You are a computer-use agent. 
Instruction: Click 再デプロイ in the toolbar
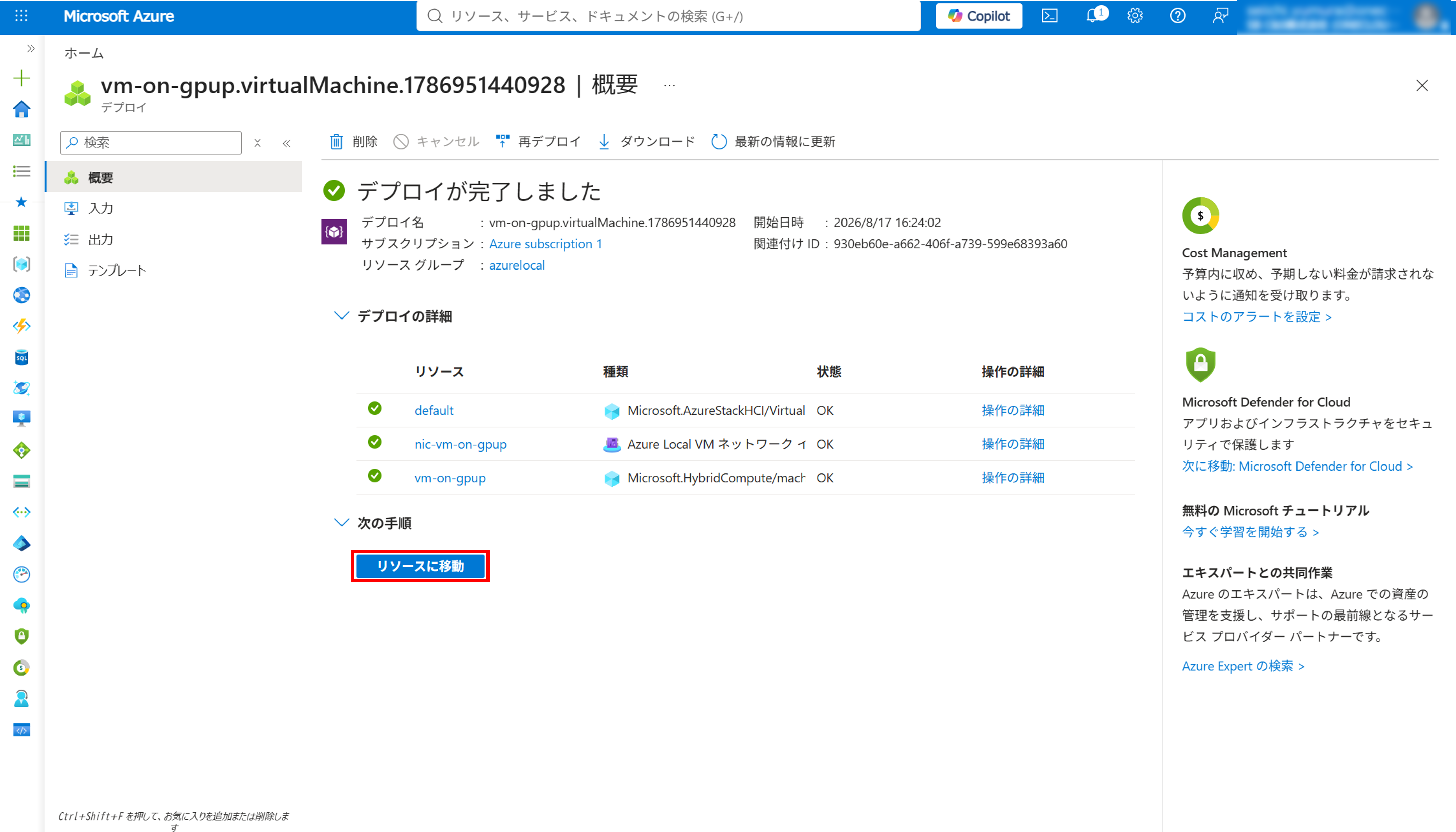tap(539, 141)
